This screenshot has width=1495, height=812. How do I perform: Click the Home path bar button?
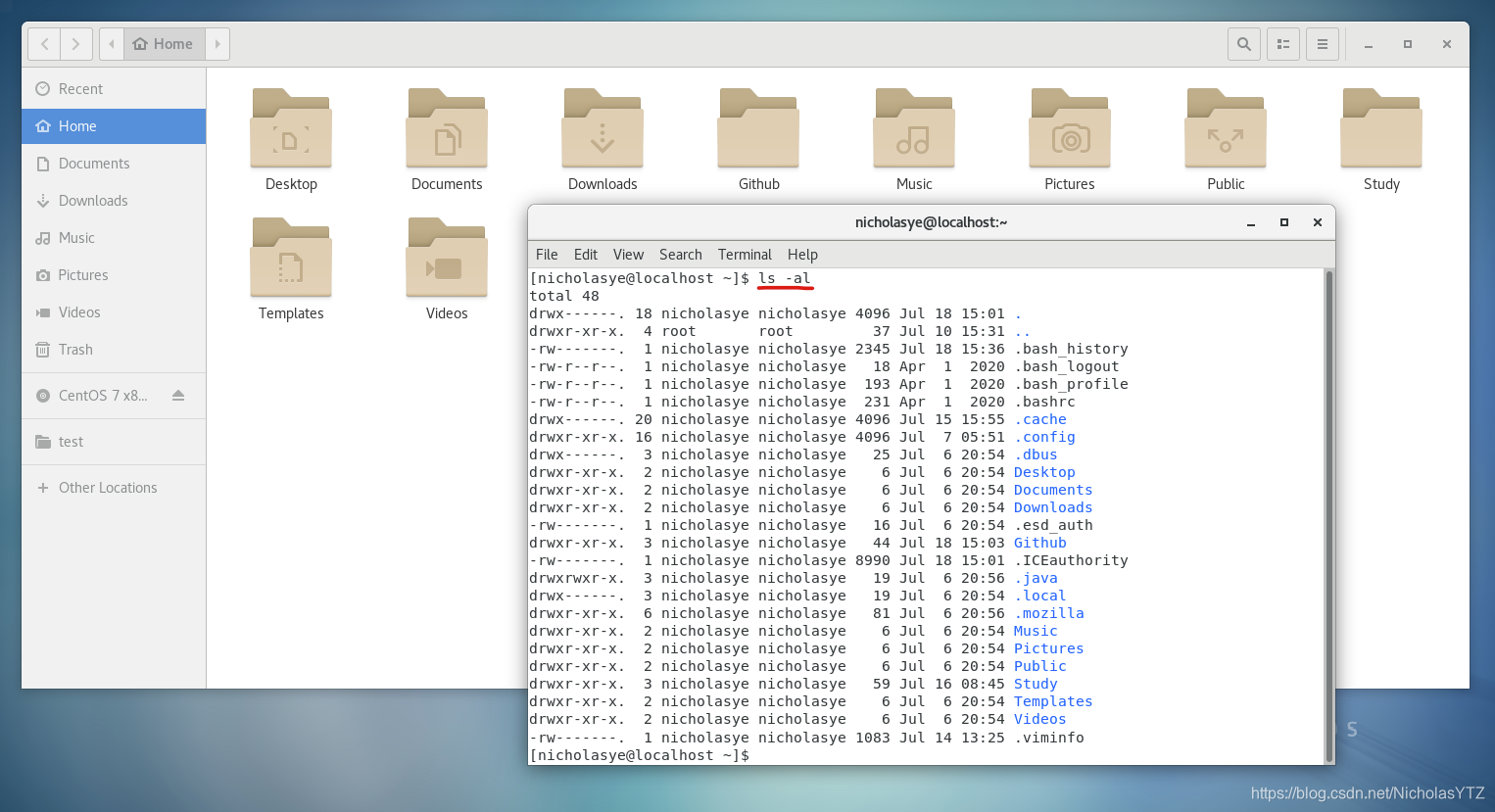pos(165,44)
